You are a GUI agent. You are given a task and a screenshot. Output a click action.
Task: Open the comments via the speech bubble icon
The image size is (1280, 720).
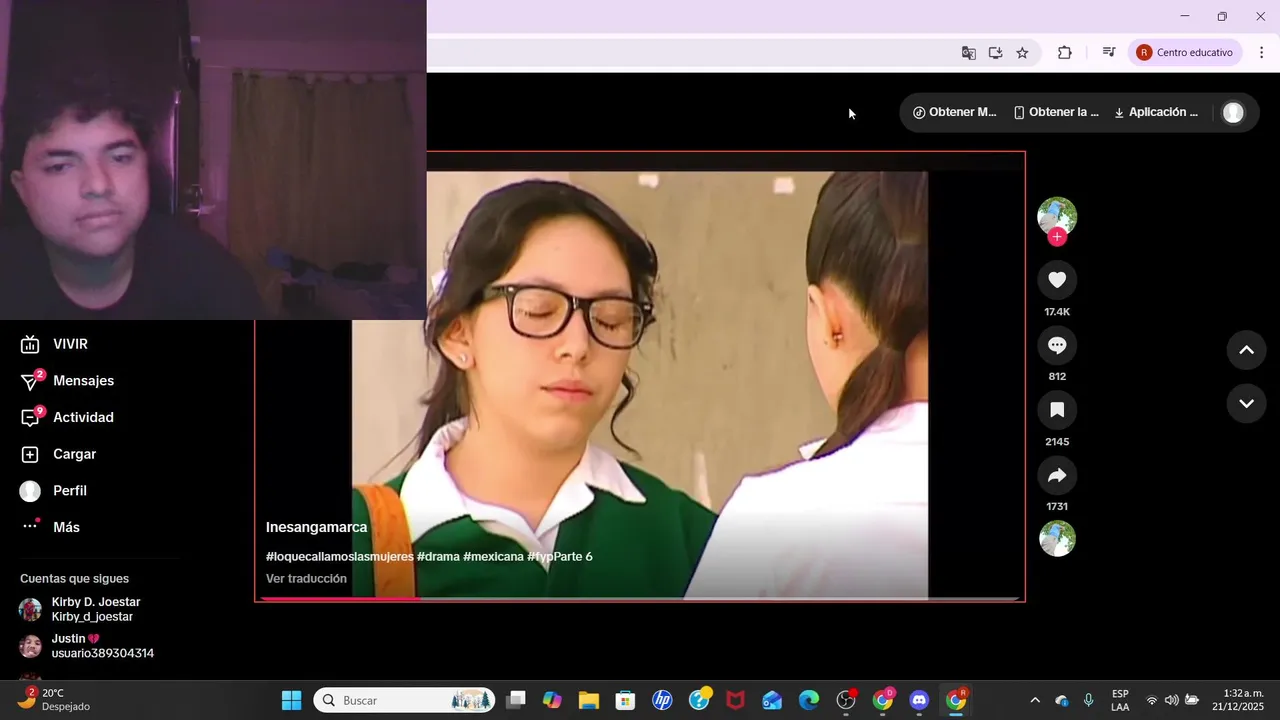[x=1057, y=345]
